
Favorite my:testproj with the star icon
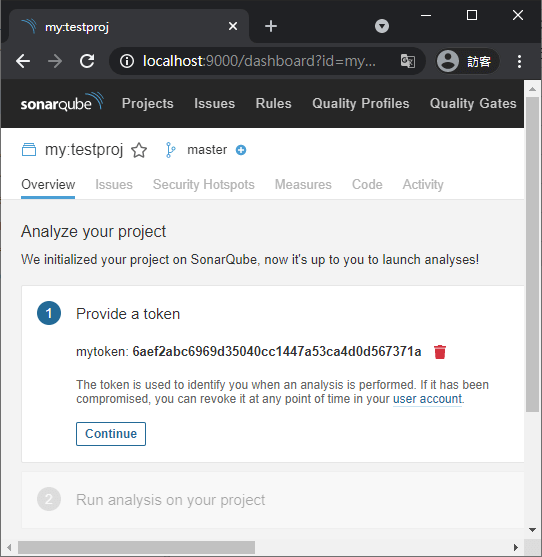coord(139,150)
